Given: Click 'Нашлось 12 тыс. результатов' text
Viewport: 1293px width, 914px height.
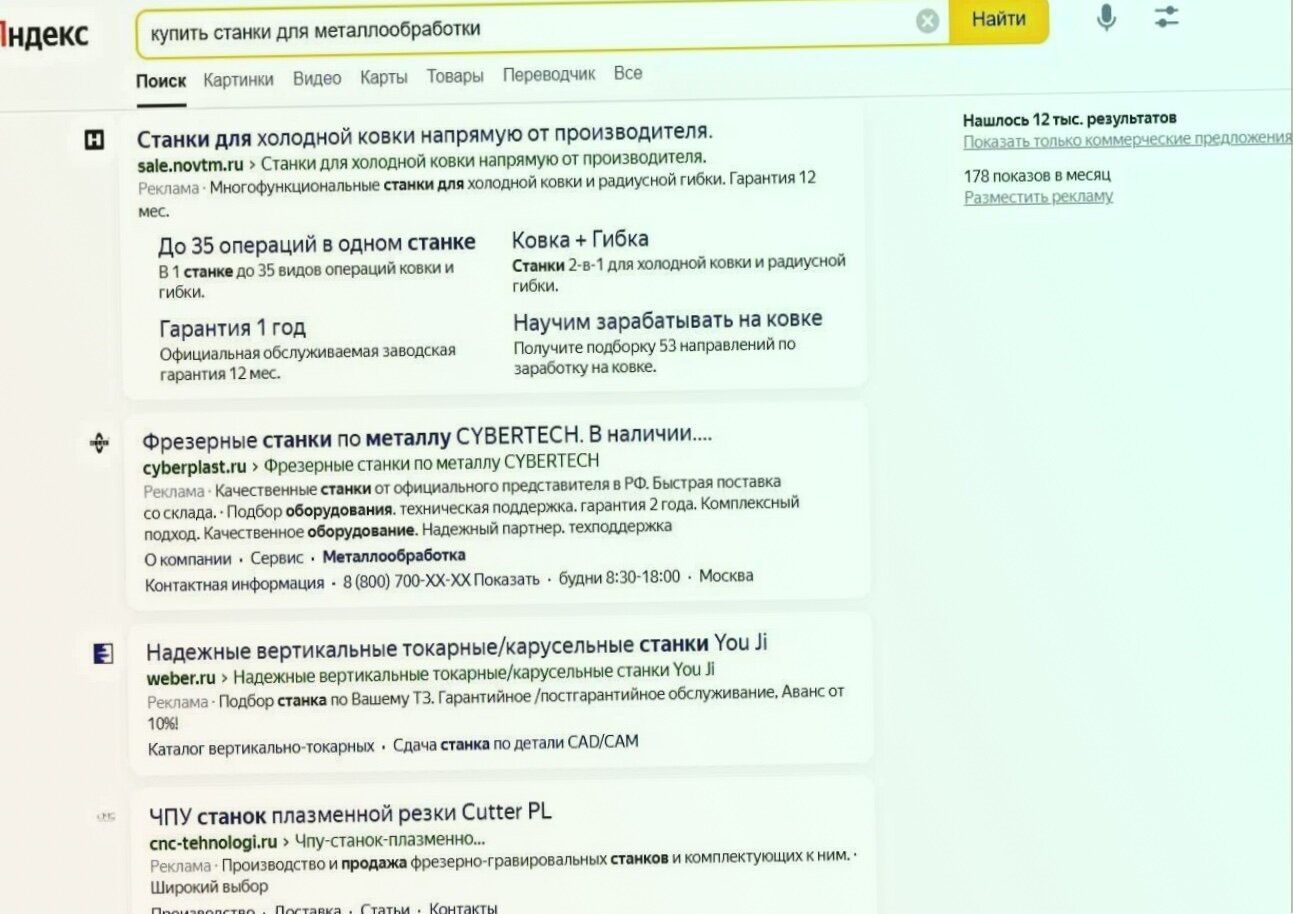Looking at the screenshot, I should (1069, 118).
